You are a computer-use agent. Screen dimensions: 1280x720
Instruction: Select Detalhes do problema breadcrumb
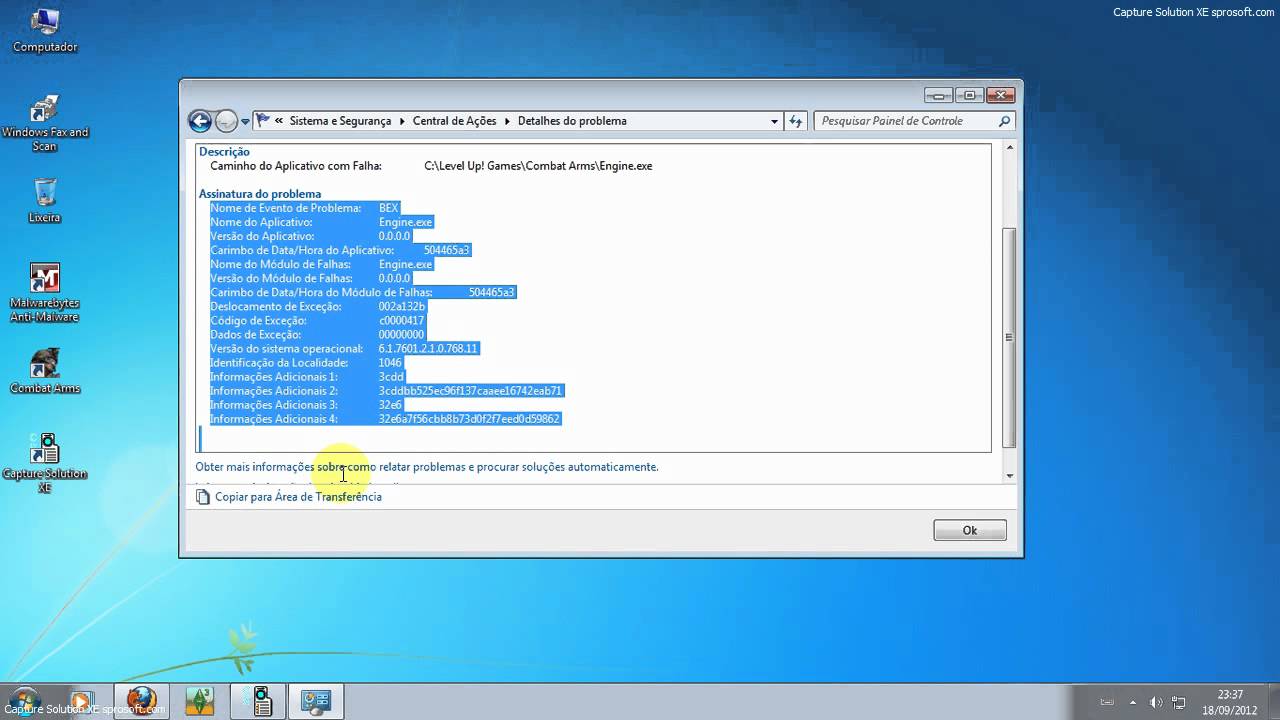[x=572, y=121]
